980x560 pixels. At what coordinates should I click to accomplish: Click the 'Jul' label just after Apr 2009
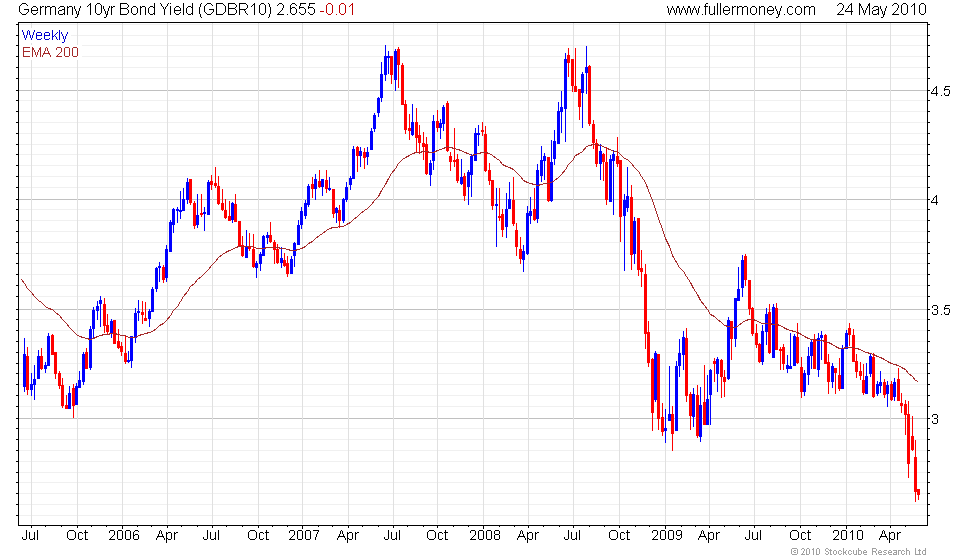[753, 535]
